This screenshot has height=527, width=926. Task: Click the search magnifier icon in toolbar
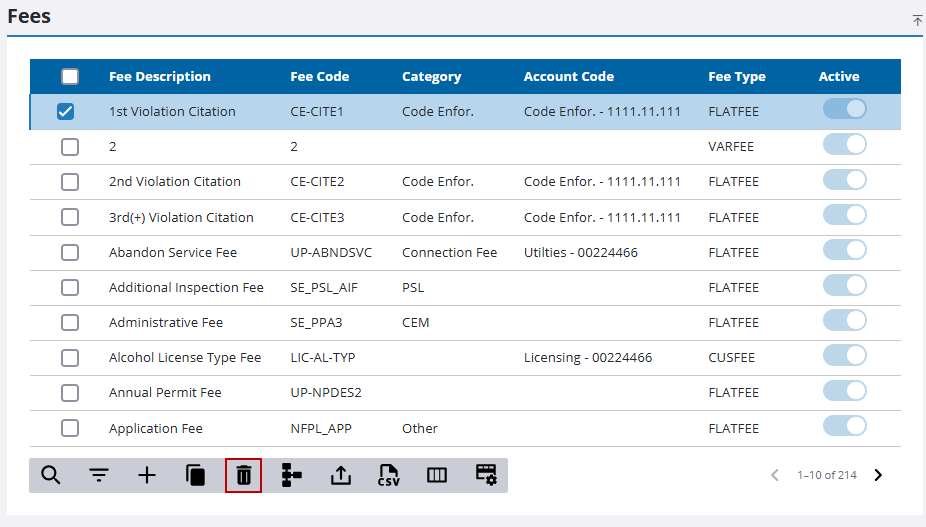coord(50,475)
